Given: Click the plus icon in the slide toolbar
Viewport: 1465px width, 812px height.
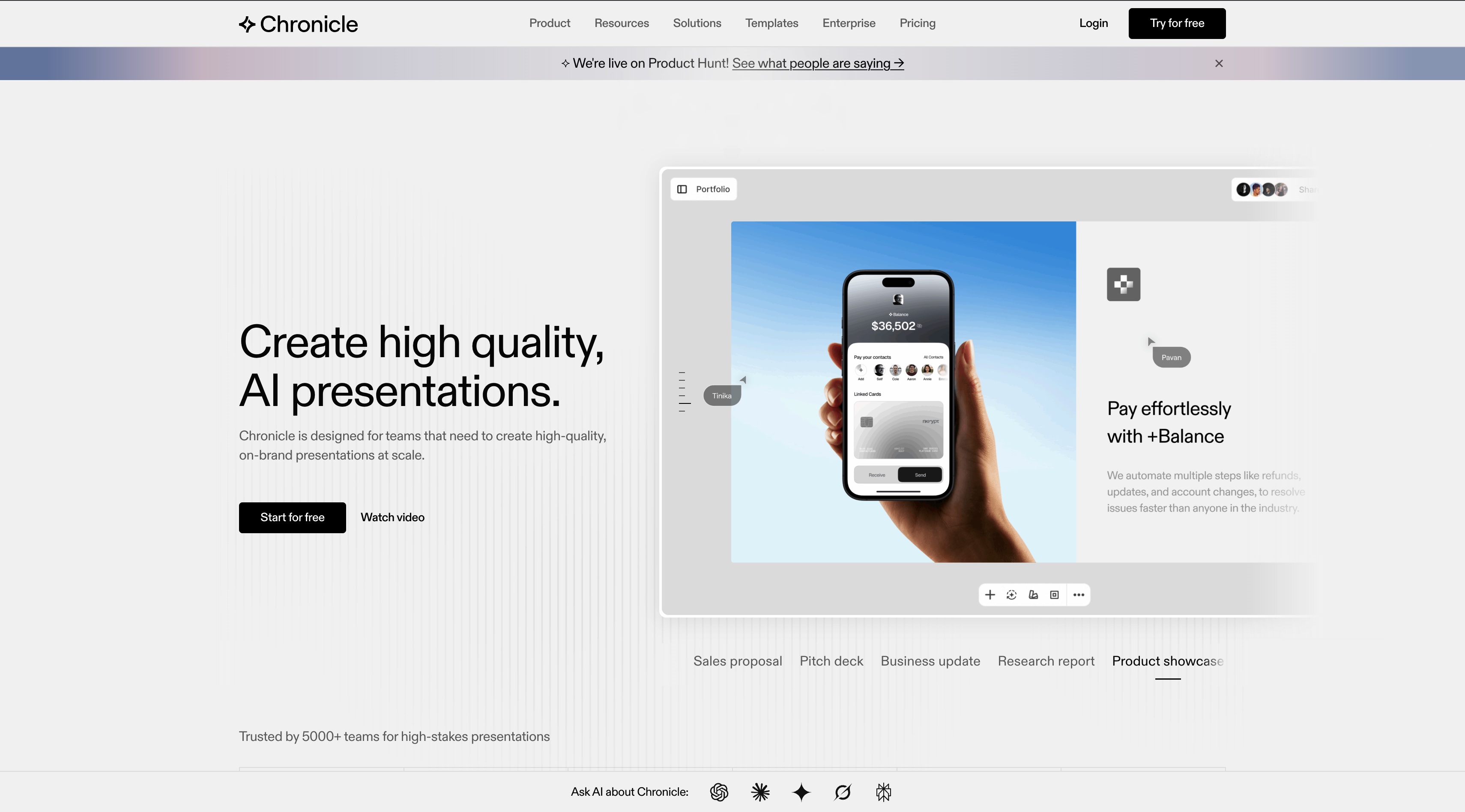Looking at the screenshot, I should tap(990, 594).
